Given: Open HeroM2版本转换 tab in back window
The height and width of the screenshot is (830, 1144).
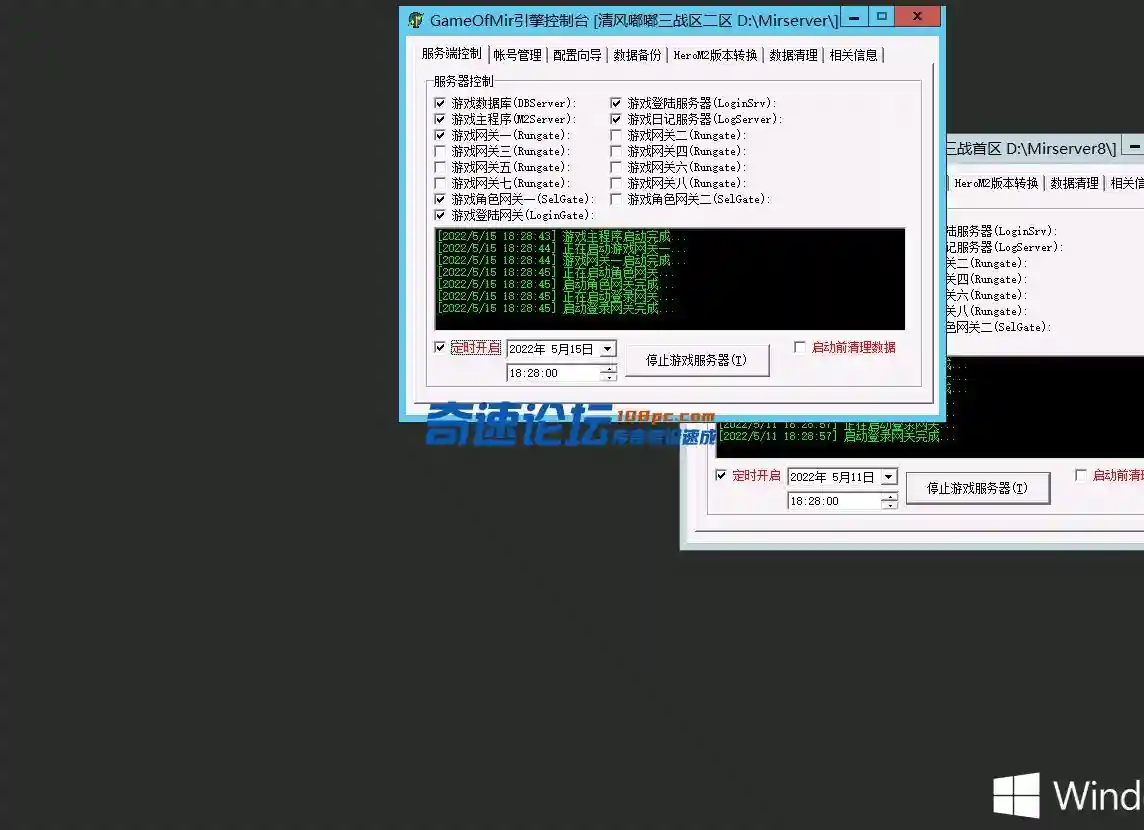Looking at the screenshot, I should pos(995,183).
